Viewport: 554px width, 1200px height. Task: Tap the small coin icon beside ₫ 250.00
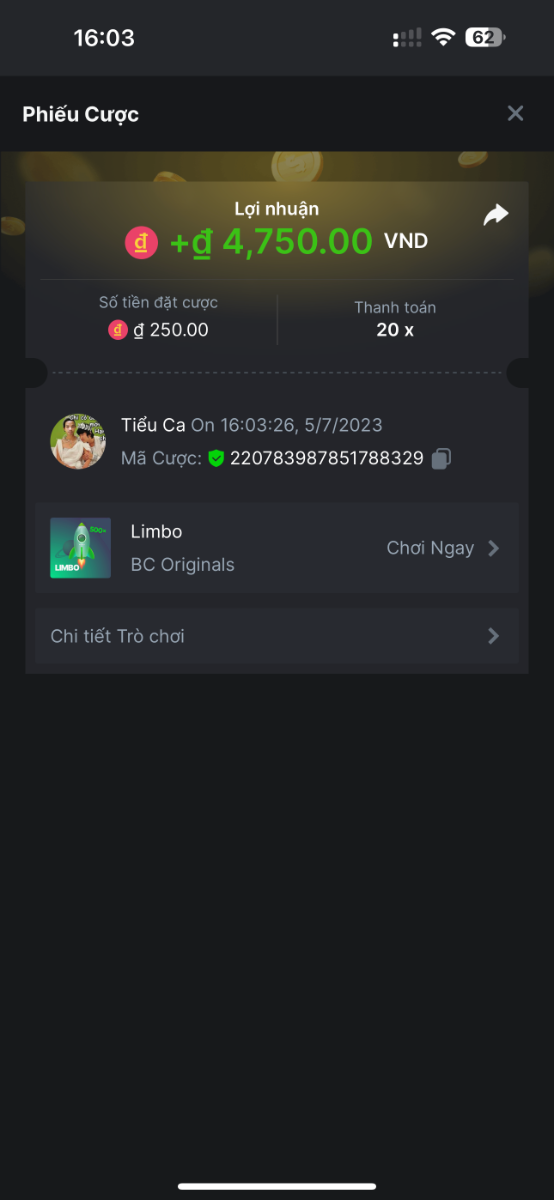pyautogui.click(x=118, y=330)
